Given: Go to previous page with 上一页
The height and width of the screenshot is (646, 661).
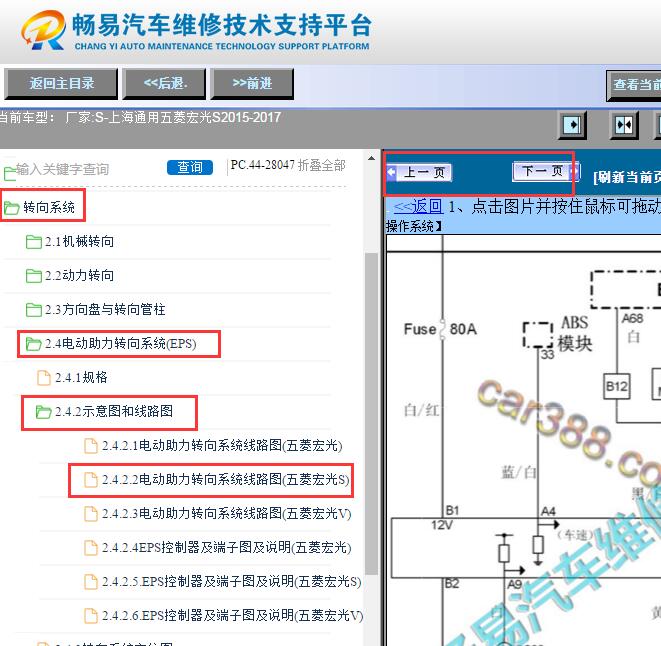Looking at the screenshot, I should [x=419, y=172].
